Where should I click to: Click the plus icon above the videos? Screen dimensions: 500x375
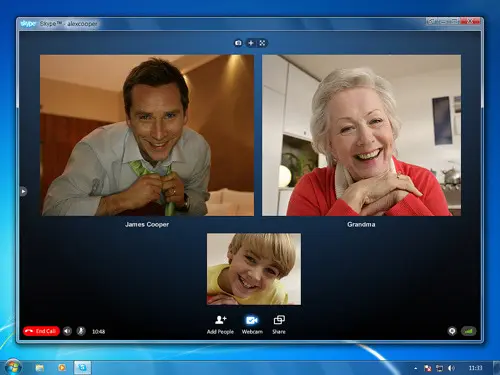pos(251,43)
